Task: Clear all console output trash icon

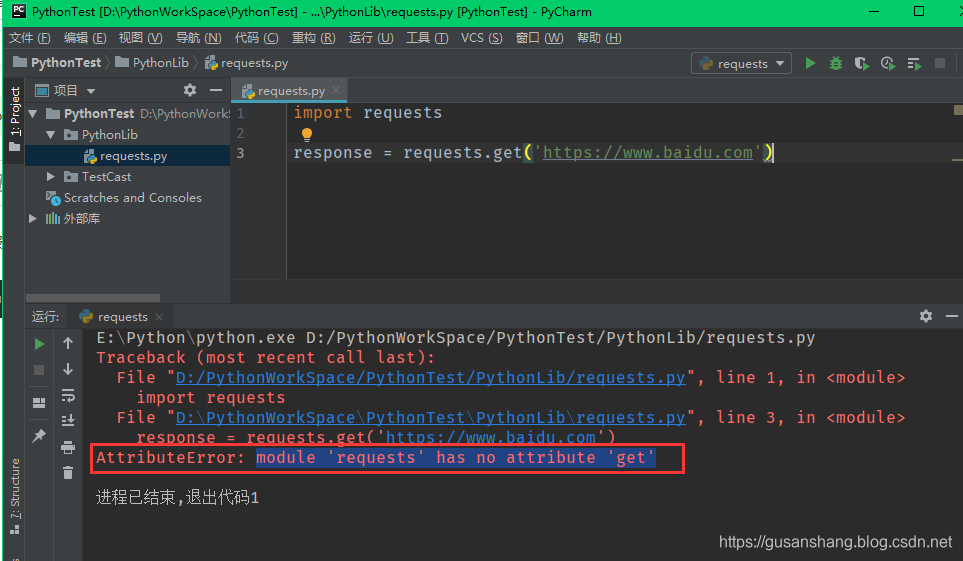Action: click(68, 473)
